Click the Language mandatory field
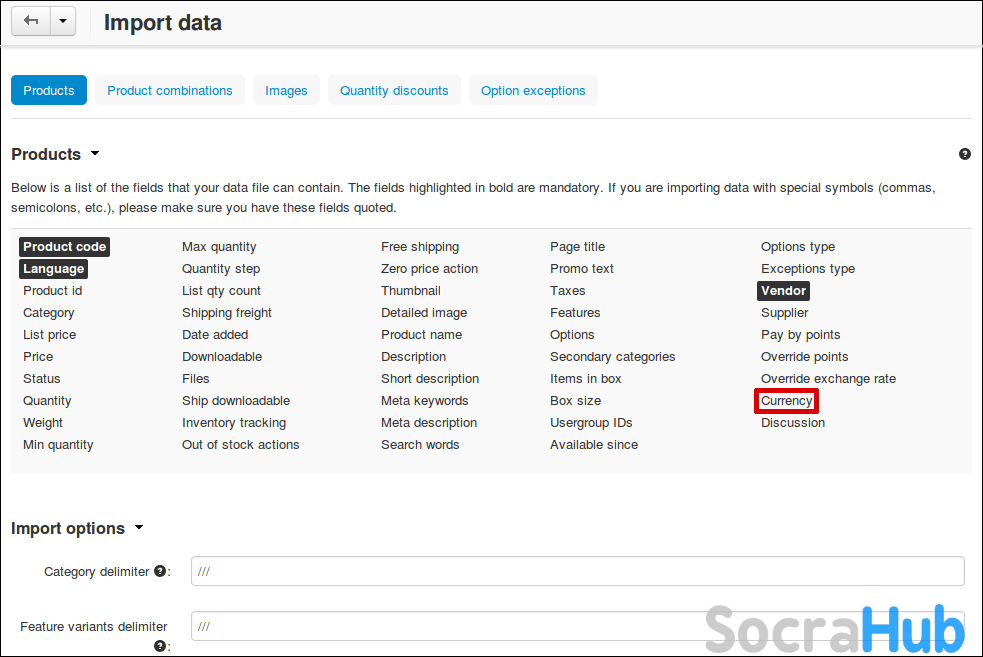 pyautogui.click(x=54, y=269)
